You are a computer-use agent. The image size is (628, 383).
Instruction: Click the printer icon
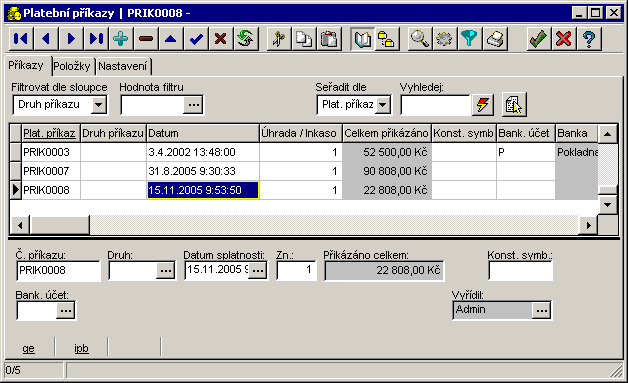[495, 39]
